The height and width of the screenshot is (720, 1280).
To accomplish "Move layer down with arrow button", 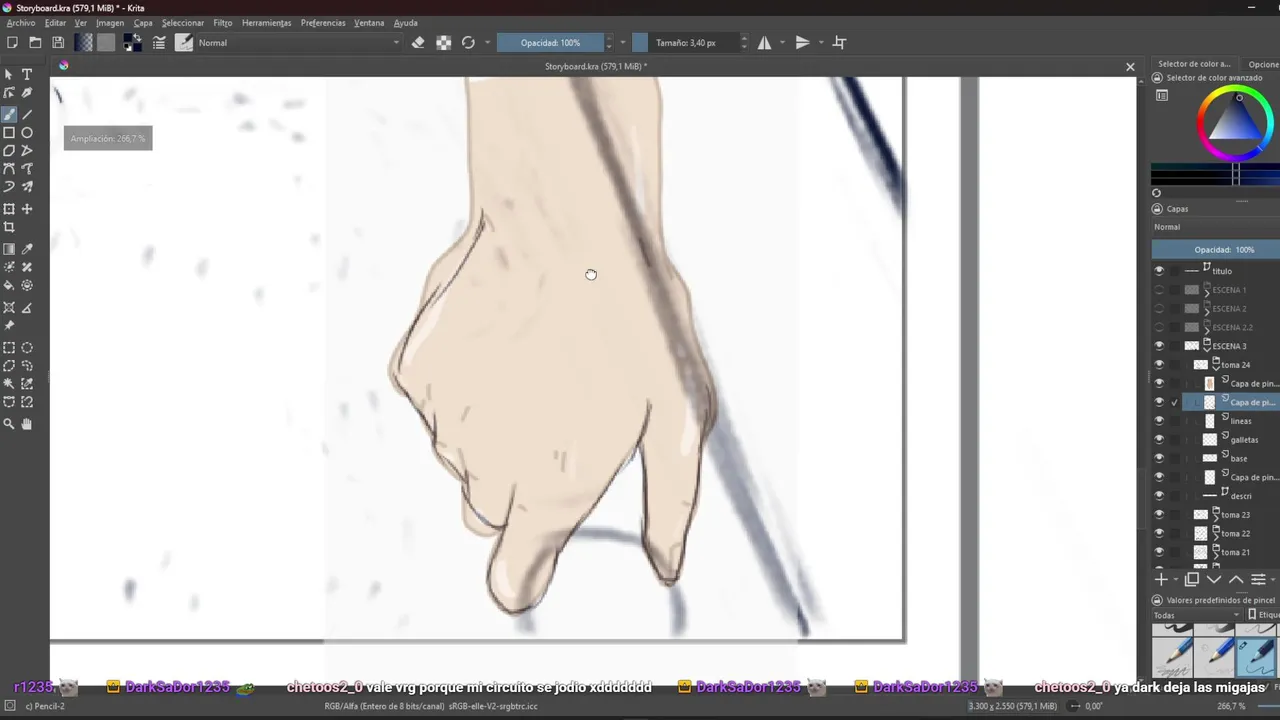I will (x=1214, y=580).
